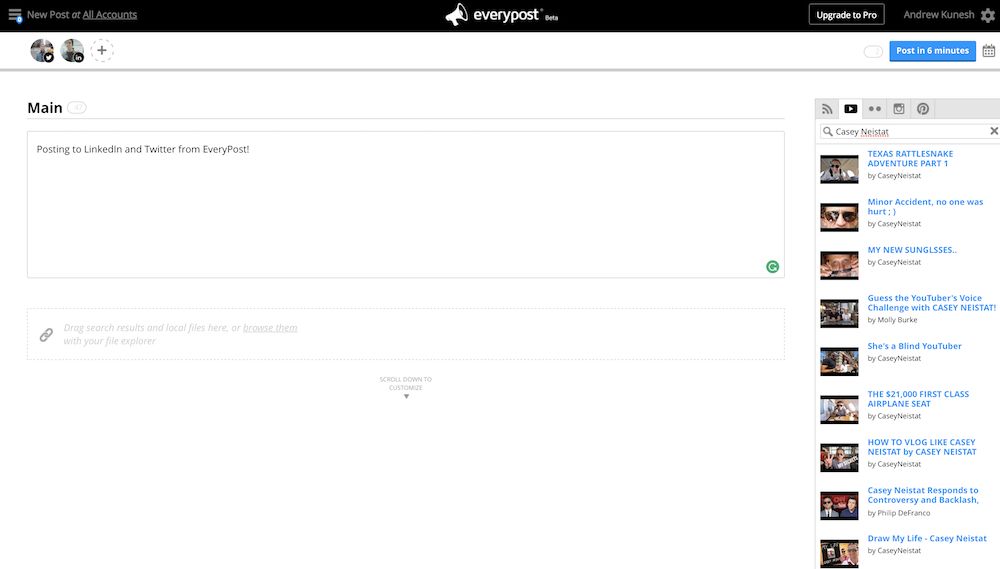This screenshot has width=1000, height=569.
Task: Open the scheduling calendar icon
Action: (988, 51)
